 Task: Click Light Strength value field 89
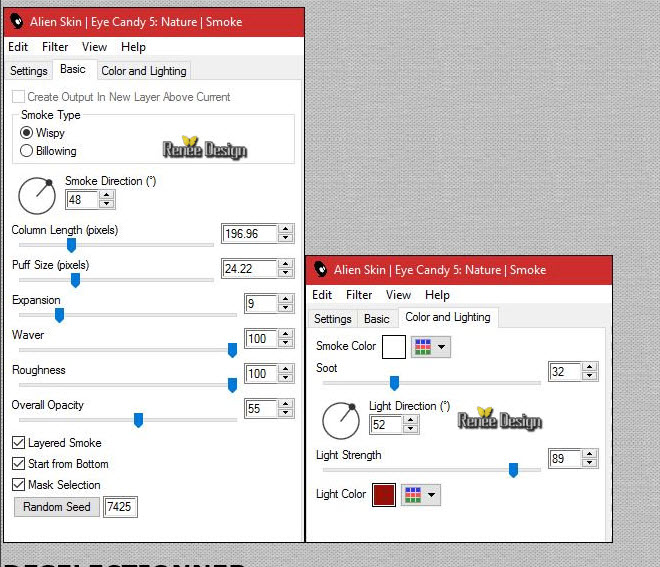click(x=565, y=458)
